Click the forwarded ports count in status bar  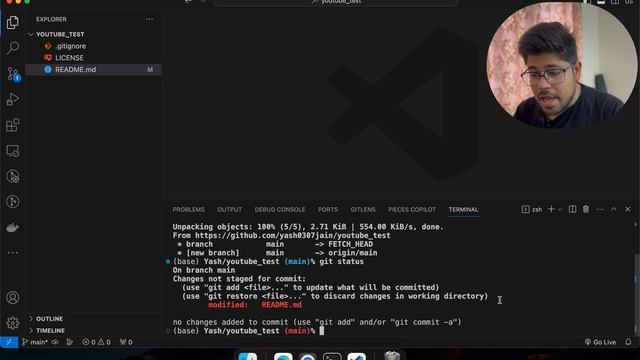126,342
